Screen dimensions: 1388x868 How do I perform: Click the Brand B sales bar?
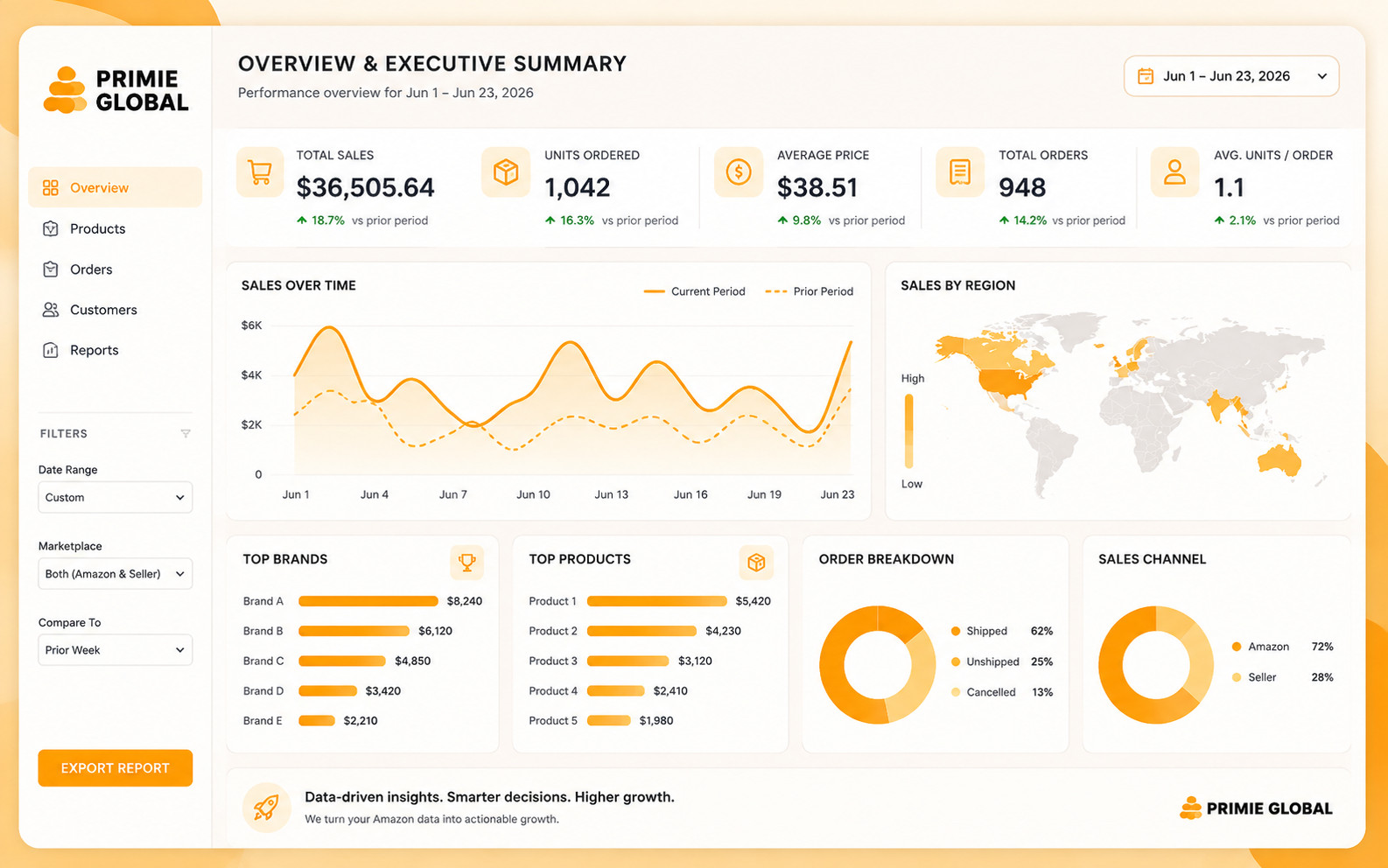[x=354, y=631]
